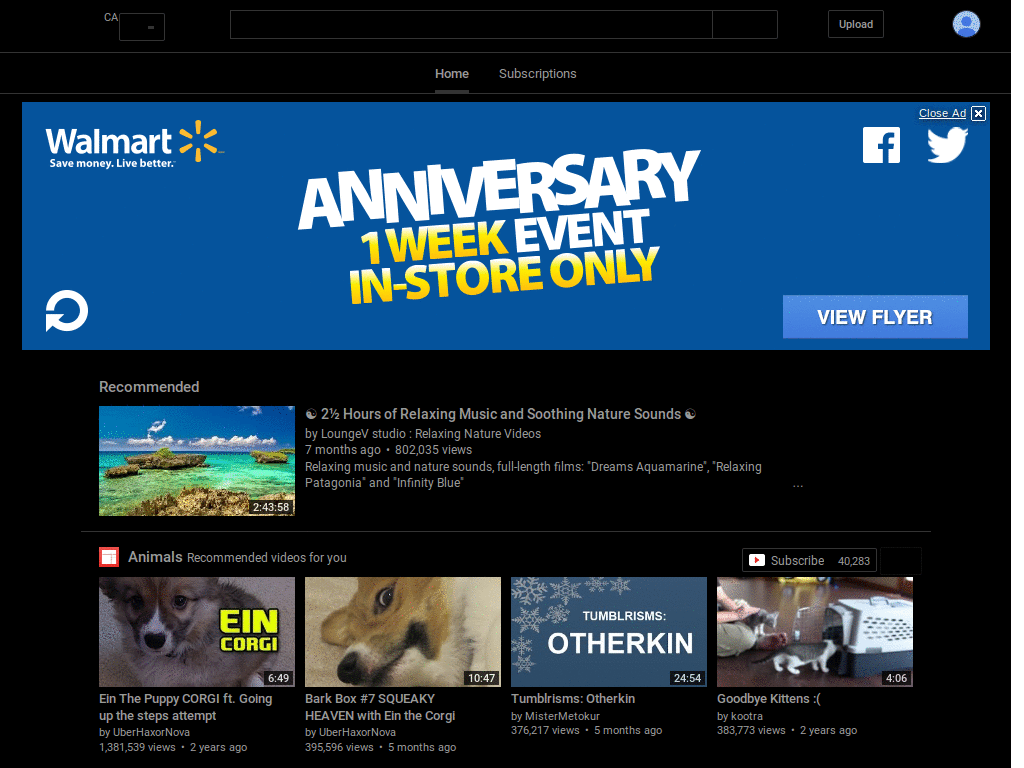Open the dropdown box next to CA
1024x768 pixels.
coord(142,27)
